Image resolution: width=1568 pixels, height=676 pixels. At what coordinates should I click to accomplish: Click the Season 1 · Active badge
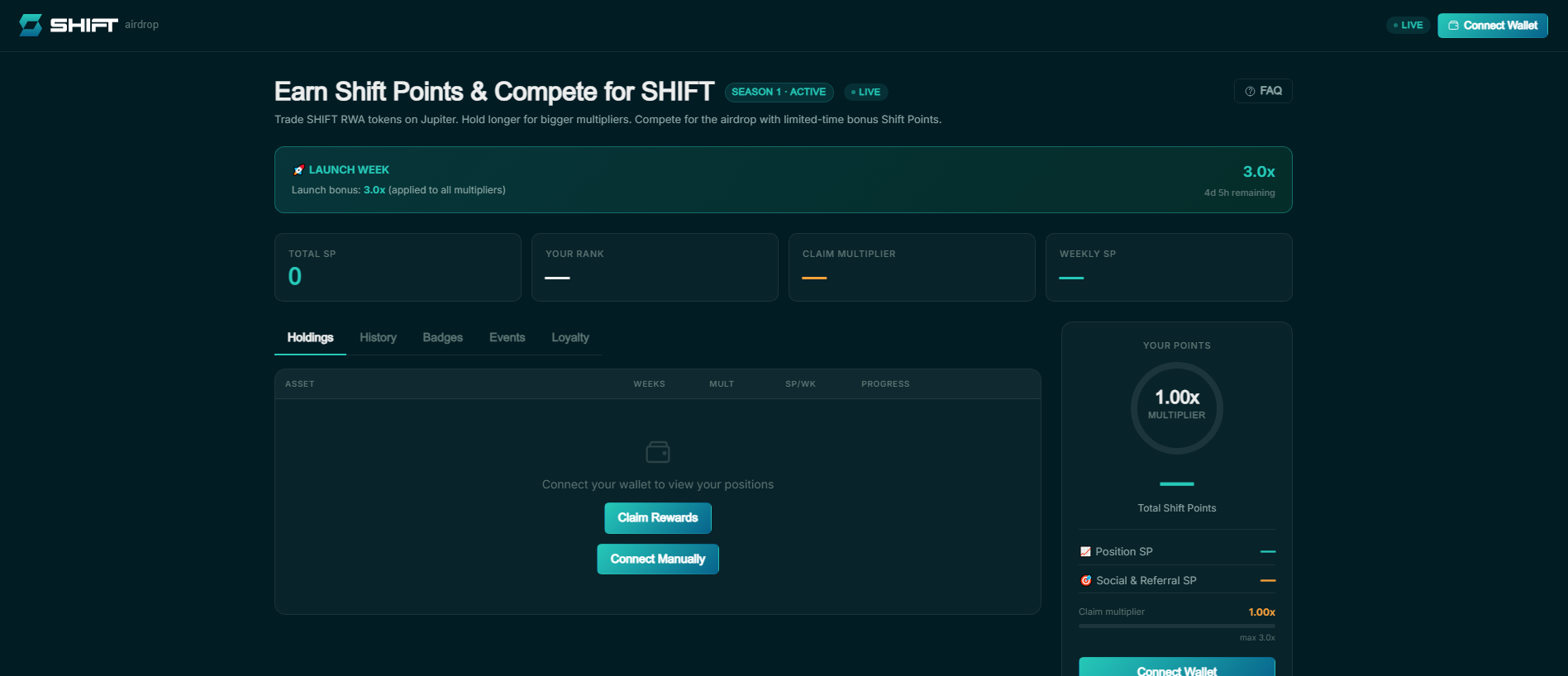779,92
